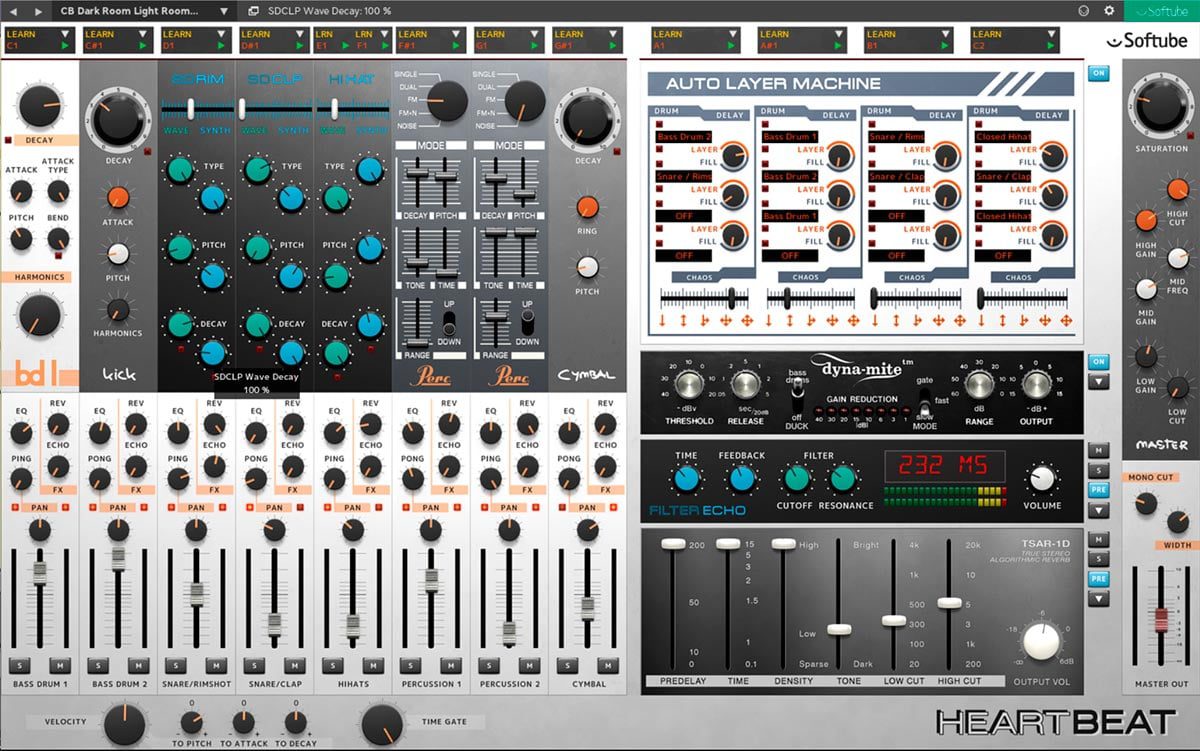This screenshot has width=1200, height=751.
Task: Click the time gate knob
Action: pyautogui.click(x=382, y=723)
